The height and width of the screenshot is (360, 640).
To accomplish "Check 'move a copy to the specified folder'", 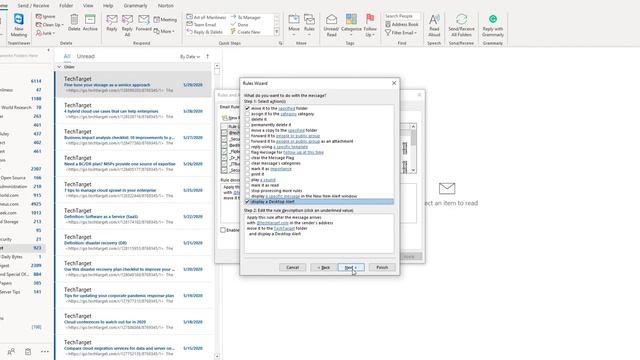I will pyautogui.click(x=247, y=130).
